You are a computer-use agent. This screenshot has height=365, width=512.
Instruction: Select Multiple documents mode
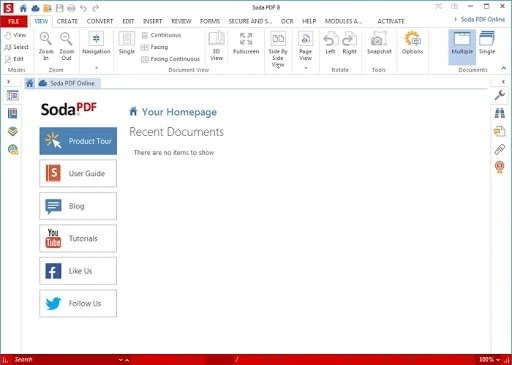(x=462, y=47)
